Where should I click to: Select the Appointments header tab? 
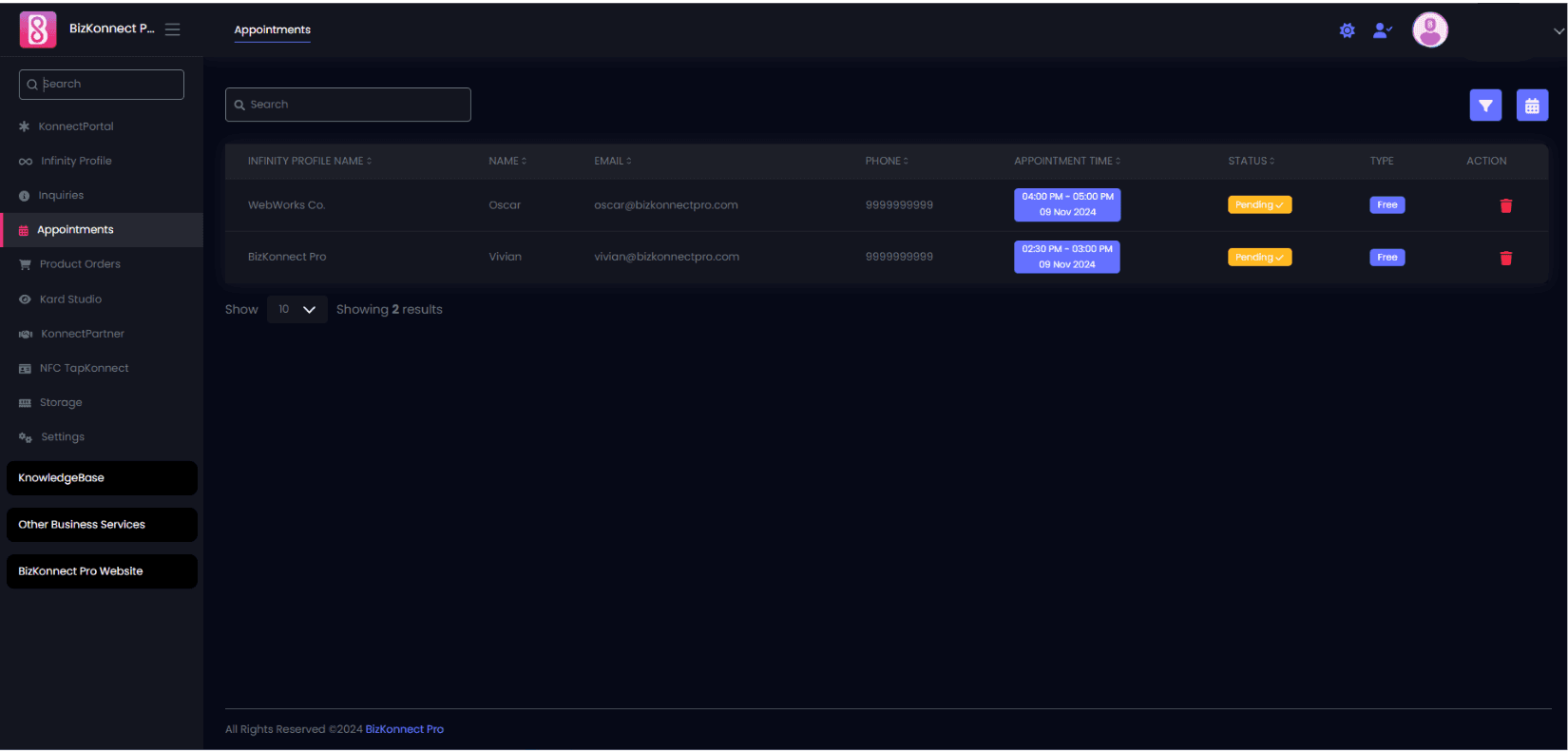click(272, 29)
